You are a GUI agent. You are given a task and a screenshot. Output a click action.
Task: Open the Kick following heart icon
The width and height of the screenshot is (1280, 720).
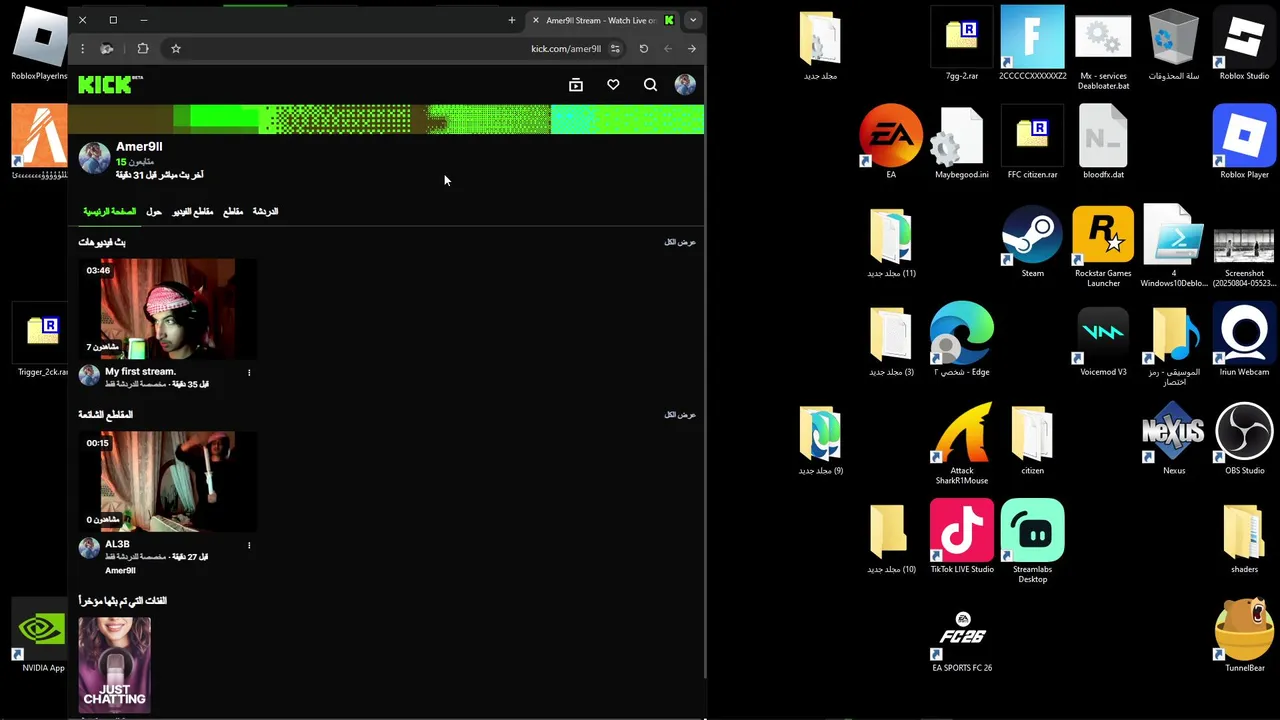pos(613,85)
